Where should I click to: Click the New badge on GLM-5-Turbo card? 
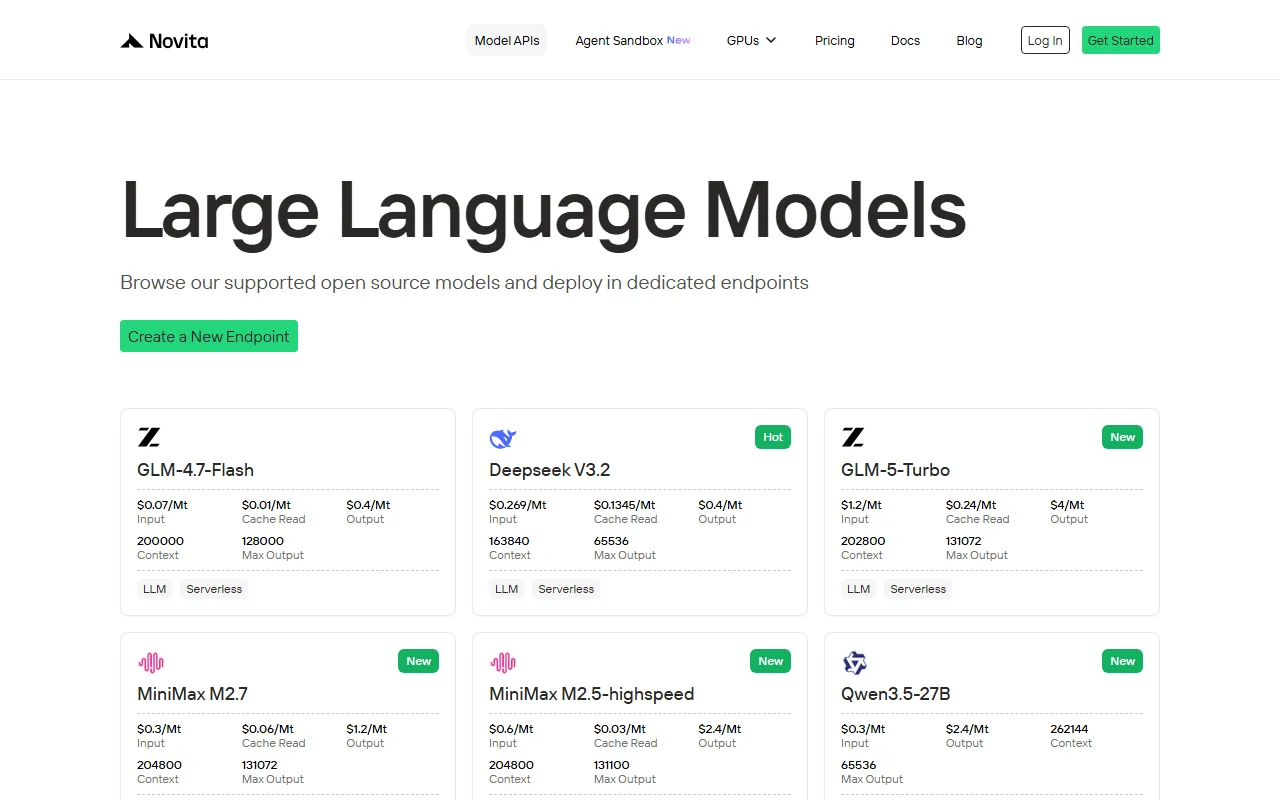[x=1122, y=437]
